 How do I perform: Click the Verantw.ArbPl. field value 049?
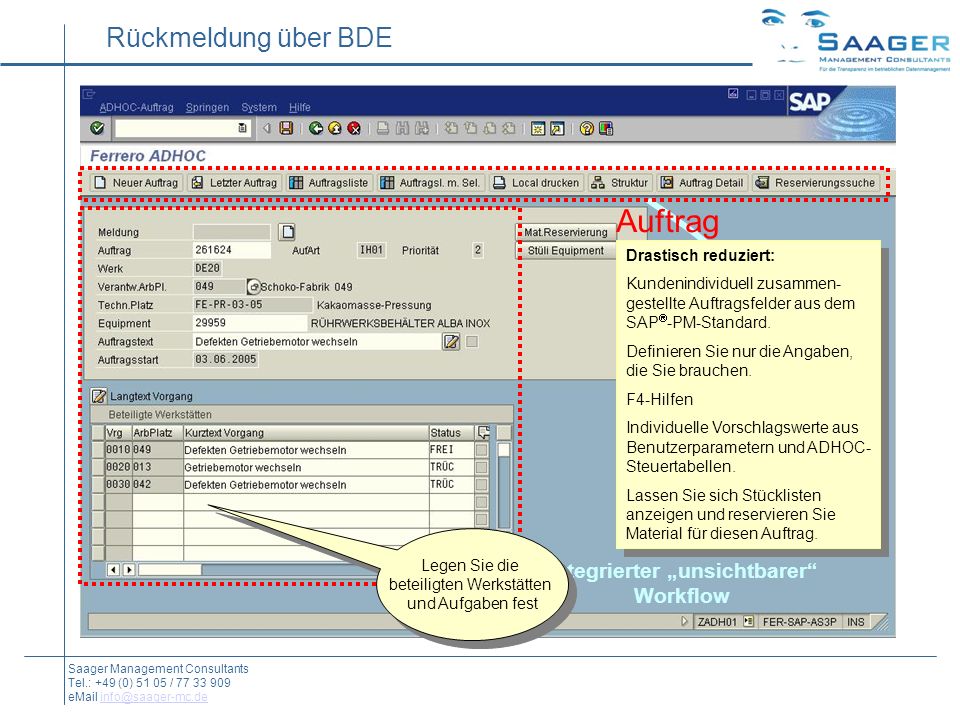[219, 287]
